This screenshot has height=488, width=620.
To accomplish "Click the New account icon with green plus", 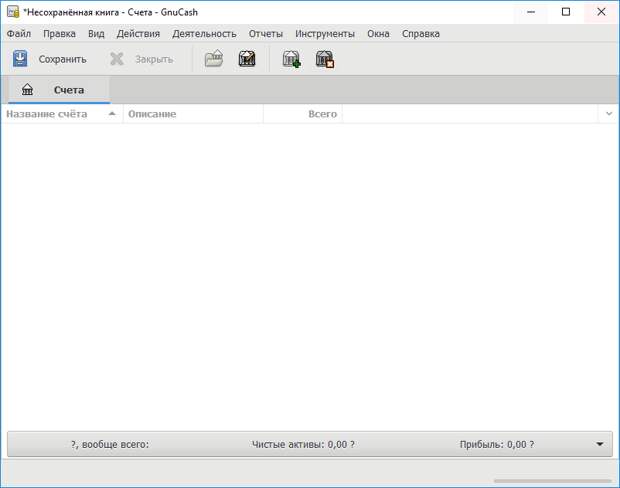I will [291, 59].
